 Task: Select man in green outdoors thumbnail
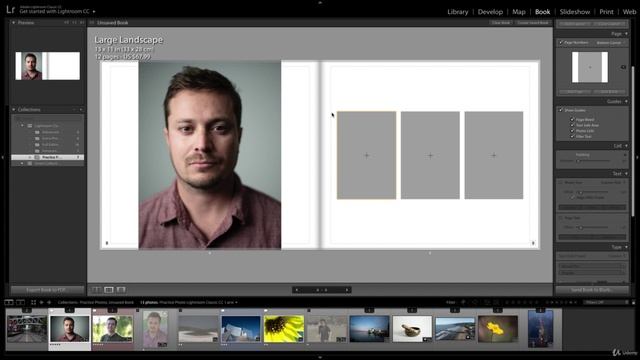tap(112, 329)
